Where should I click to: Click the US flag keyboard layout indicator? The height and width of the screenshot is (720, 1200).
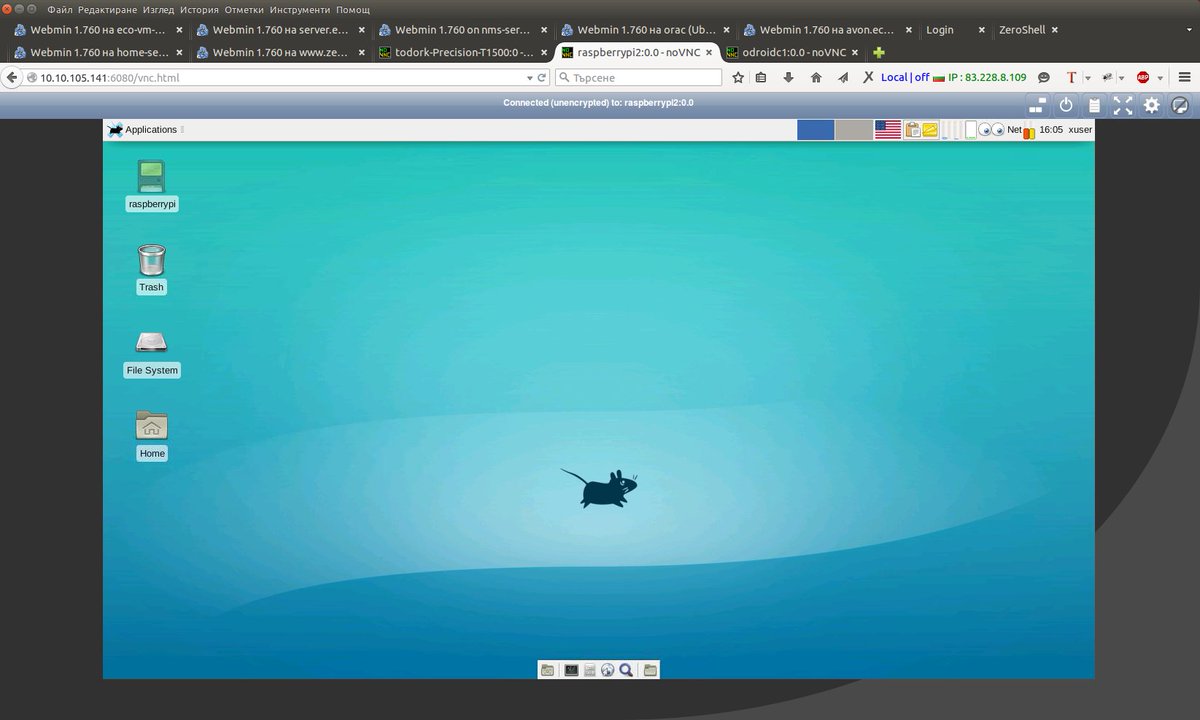click(x=888, y=129)
